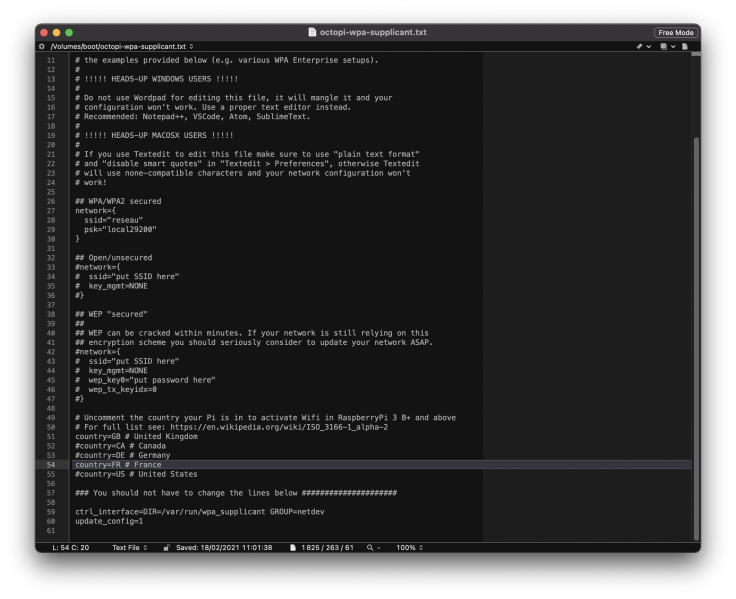
Task: Minimize the window with the yellow button
Action: click(56, 32)
